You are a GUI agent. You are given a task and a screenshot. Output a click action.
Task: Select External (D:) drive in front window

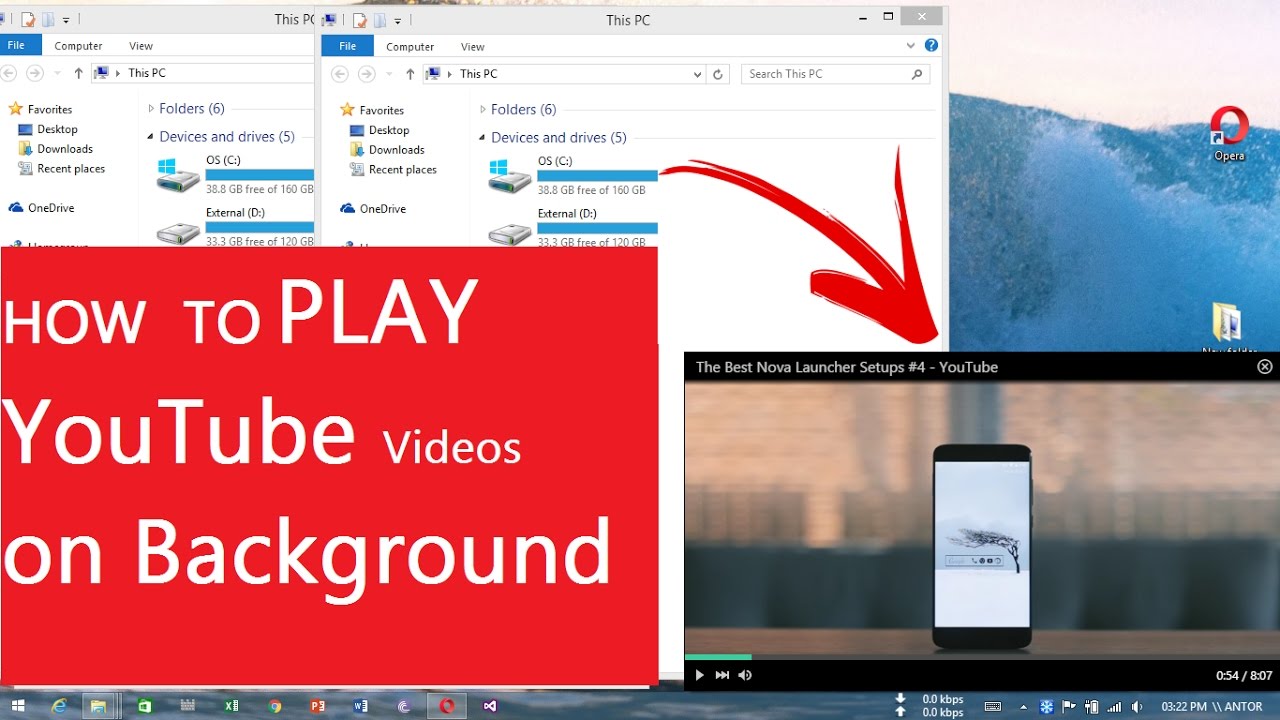[573, 228]
